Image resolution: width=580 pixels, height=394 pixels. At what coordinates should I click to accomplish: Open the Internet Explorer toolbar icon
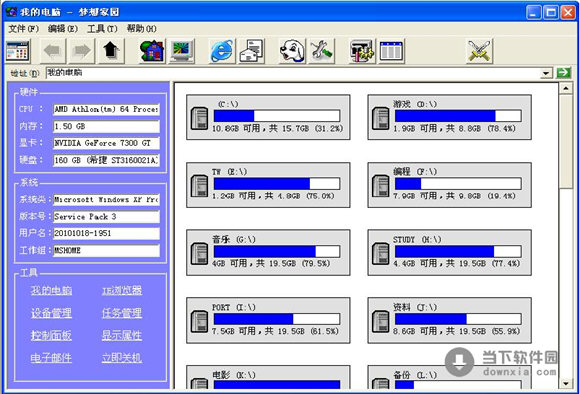pos(222,51)
